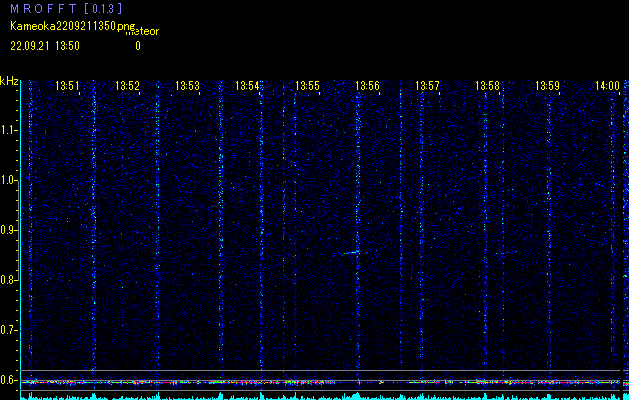
Task: Click the meteor echo streak before 13:56
Action: coord(351,252)
